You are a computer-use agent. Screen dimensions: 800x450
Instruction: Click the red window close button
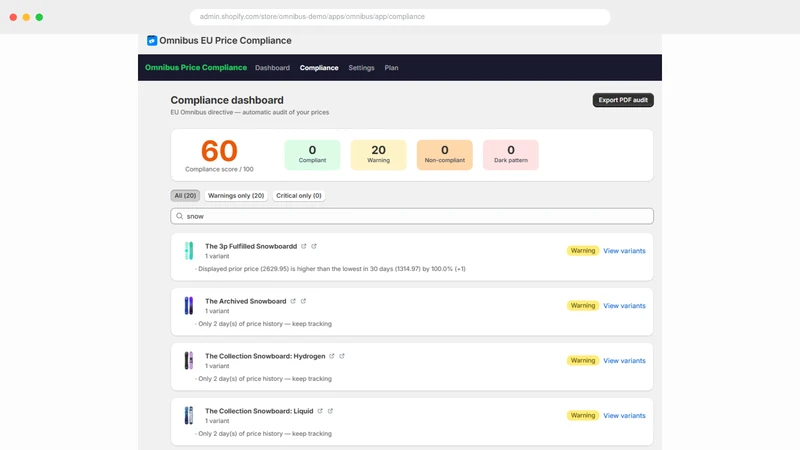coord(13,17)
